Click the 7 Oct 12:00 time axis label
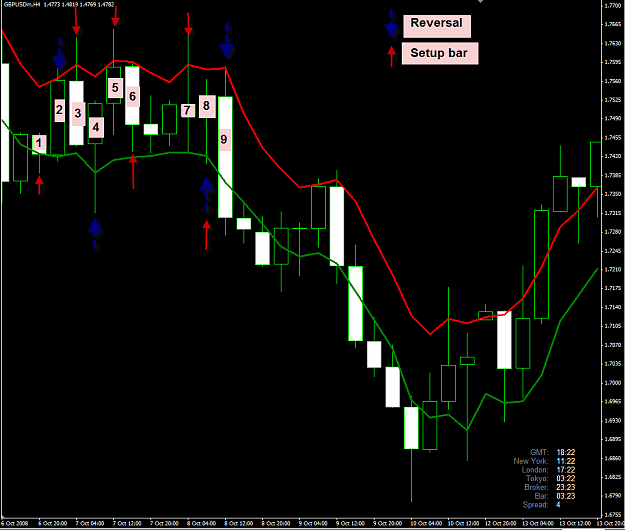Image resolution: width=625 pixels, height=530 pixels. [127, 523]
